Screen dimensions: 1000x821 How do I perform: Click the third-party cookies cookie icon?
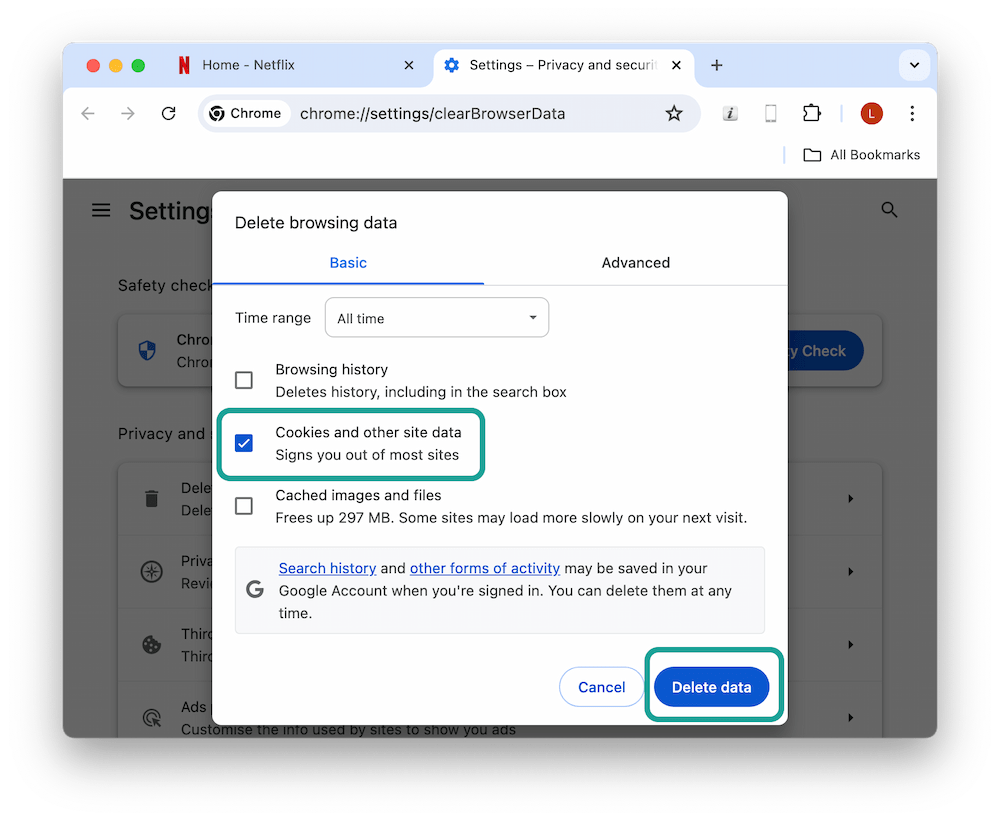151,644
